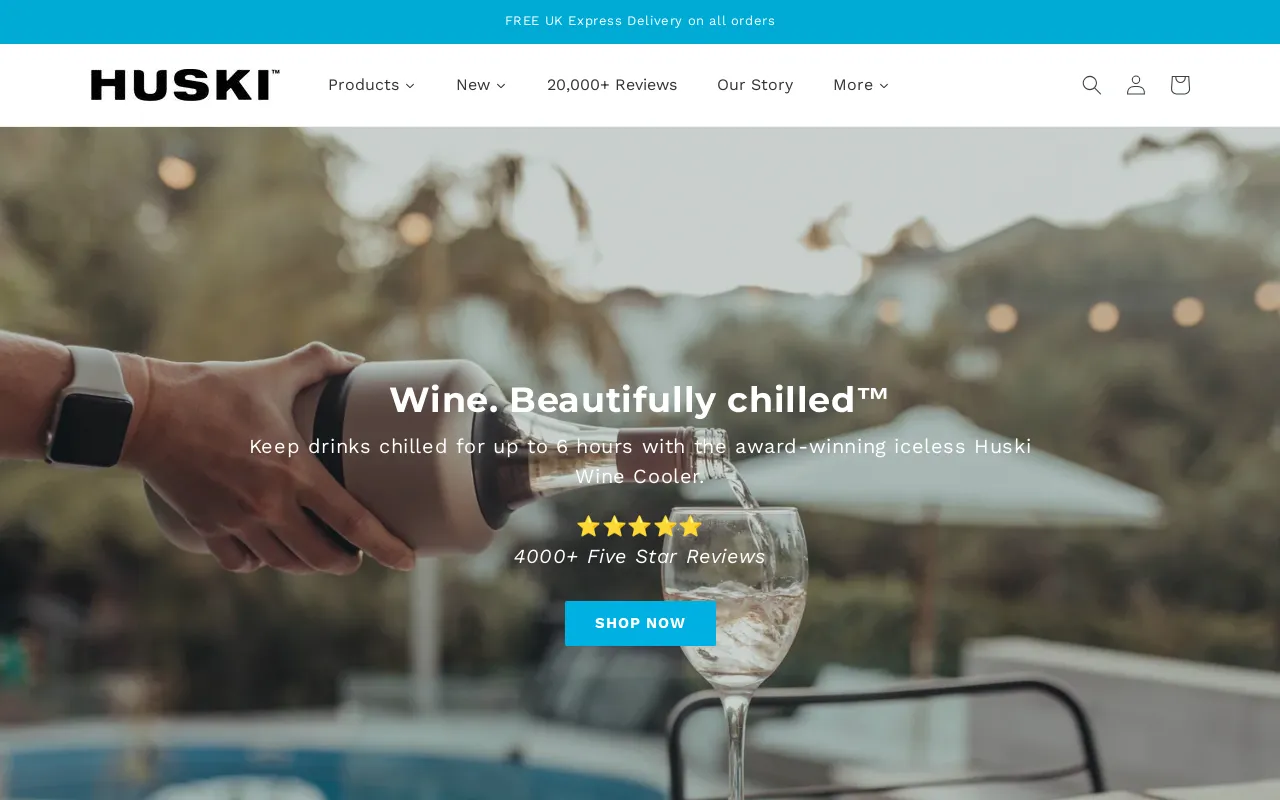The width and height of the screenshot is (1280, 800).
Task: Open the Products menu label
Action: click(363, 85)
